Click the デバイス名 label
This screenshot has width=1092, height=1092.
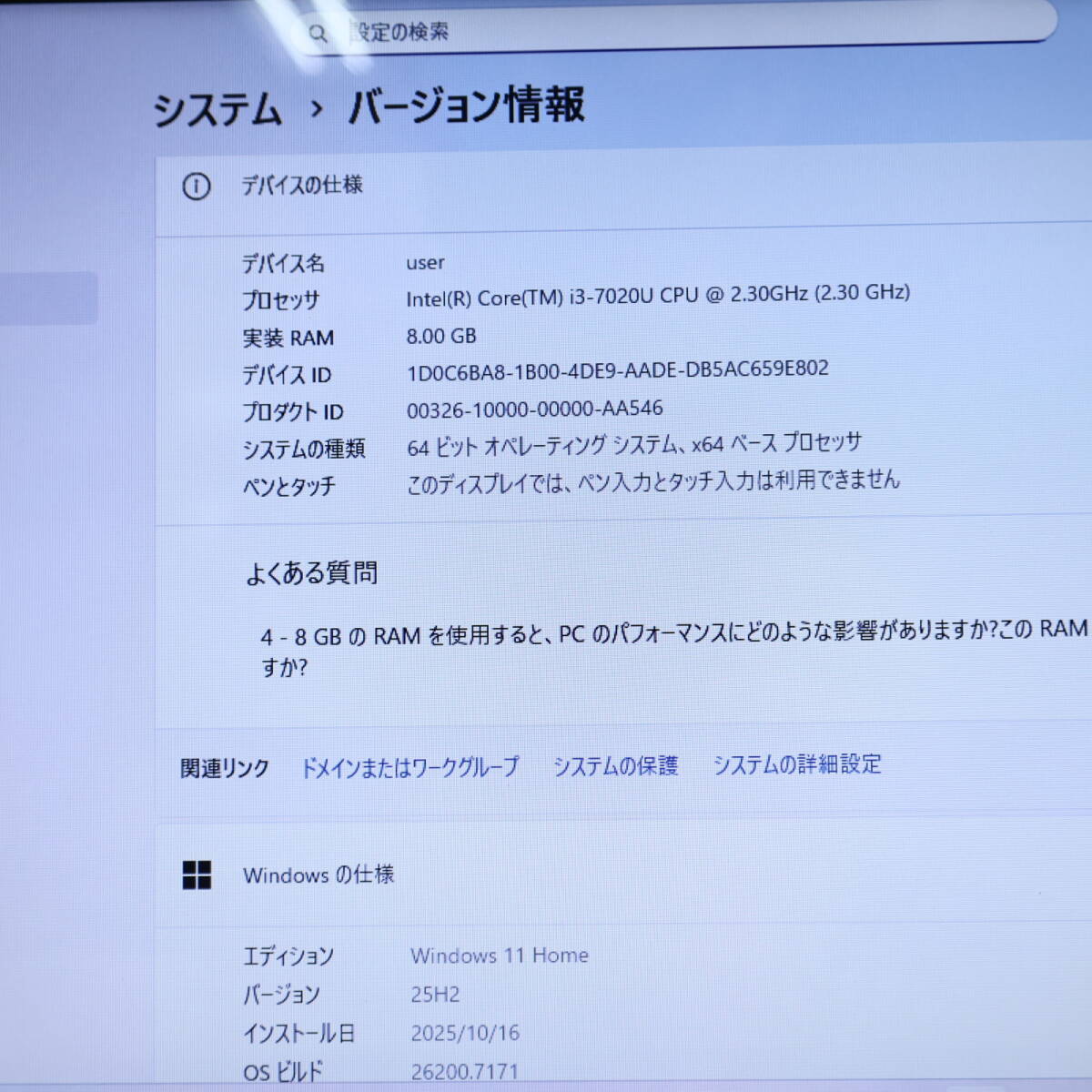pyautogui.click(x=283, y=264)
